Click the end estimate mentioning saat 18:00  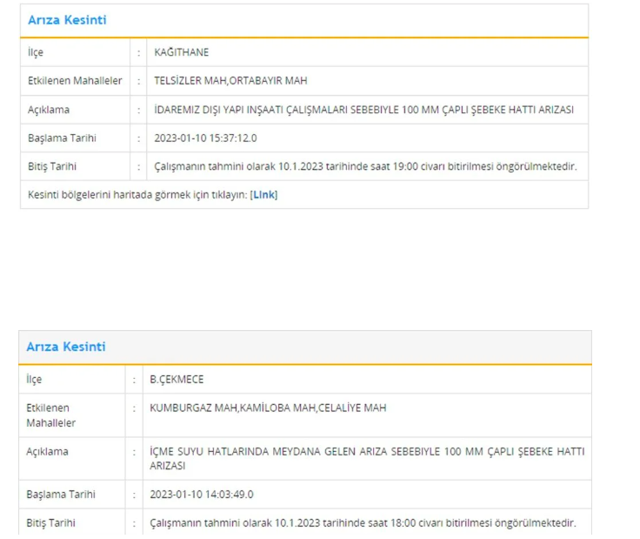click(363, 523)
